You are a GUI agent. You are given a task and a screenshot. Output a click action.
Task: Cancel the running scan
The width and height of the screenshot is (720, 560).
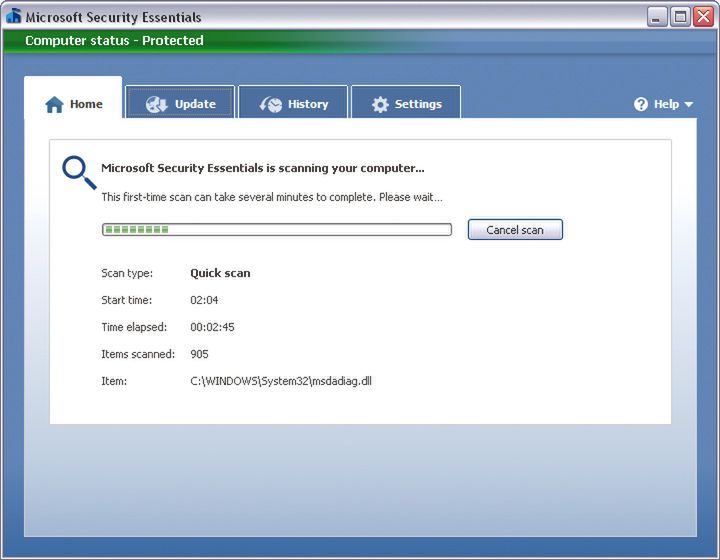coord(515,230)
